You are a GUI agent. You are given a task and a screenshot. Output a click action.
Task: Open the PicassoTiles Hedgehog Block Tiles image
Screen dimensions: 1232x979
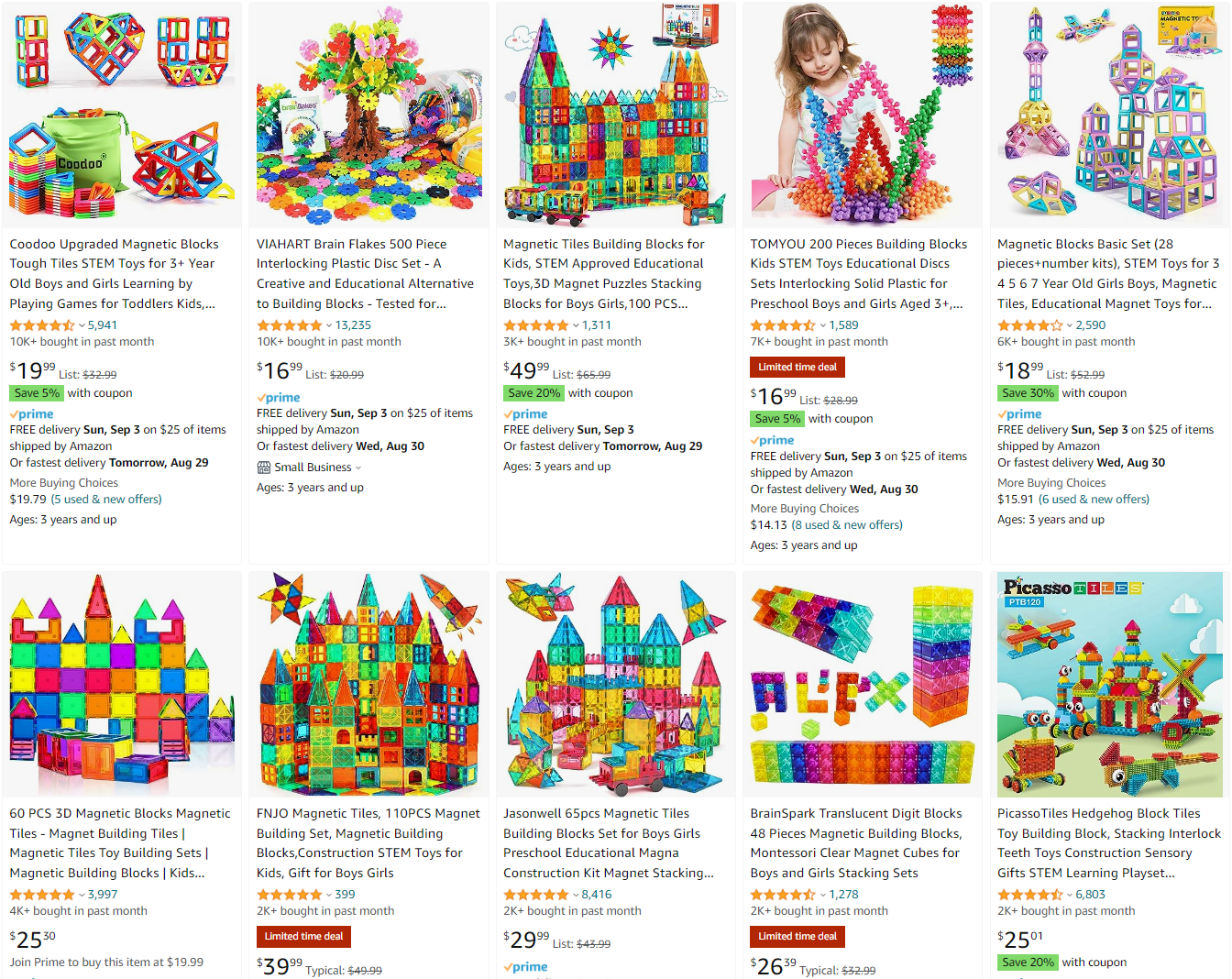pyautogui.click(x=1110, y=685)
